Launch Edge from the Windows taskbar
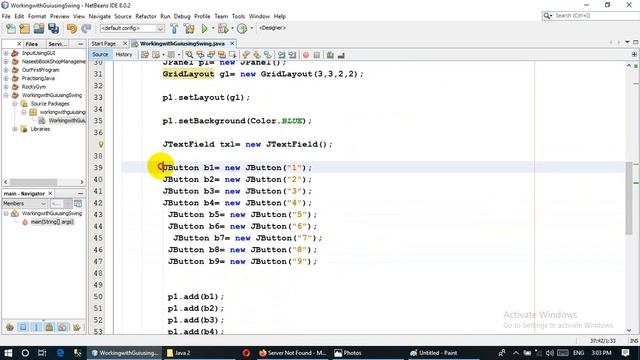The height and width of the screenshot is (360, 640). point(60,353)
